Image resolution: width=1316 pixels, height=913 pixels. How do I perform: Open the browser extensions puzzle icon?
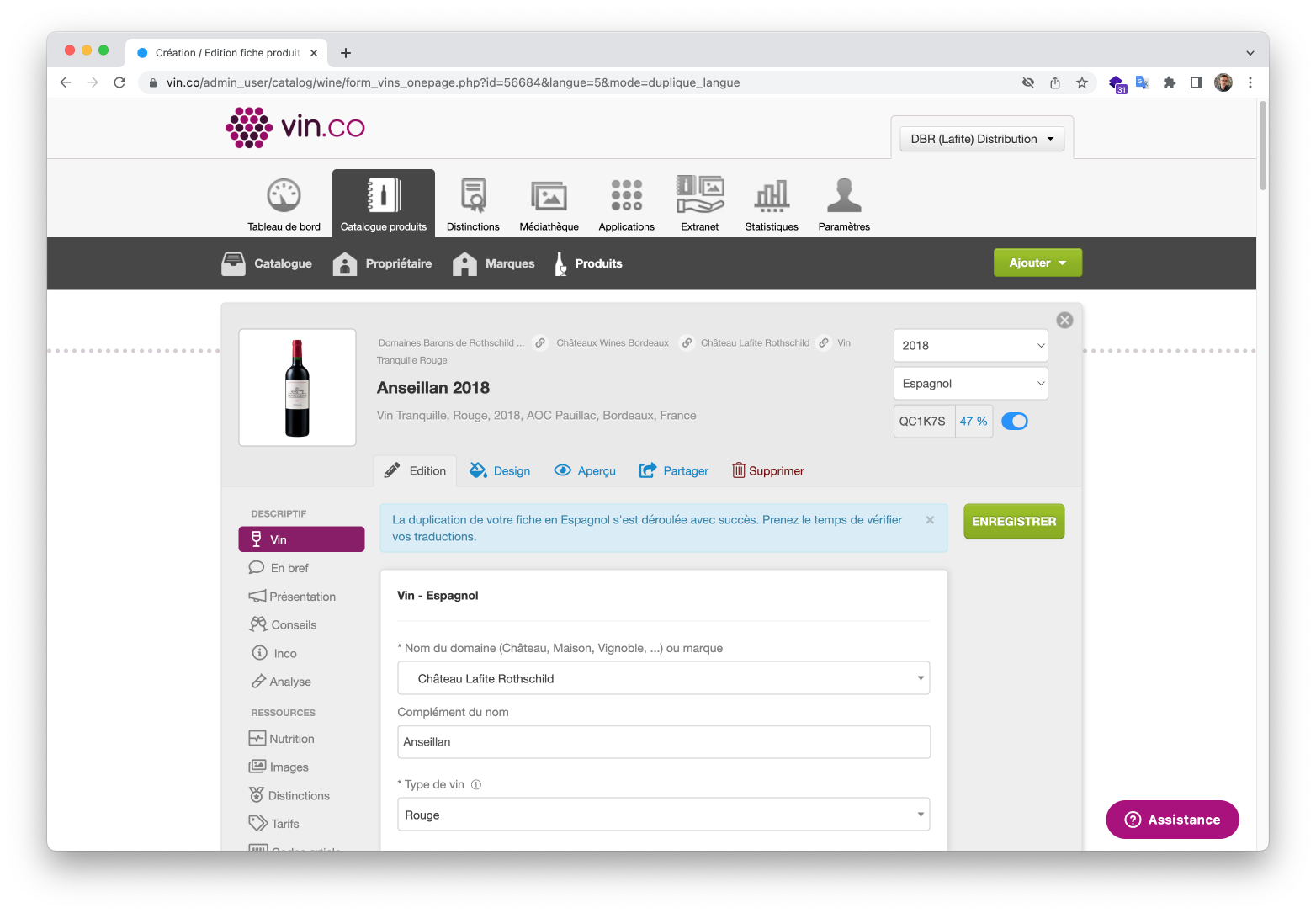[1170, 82]
